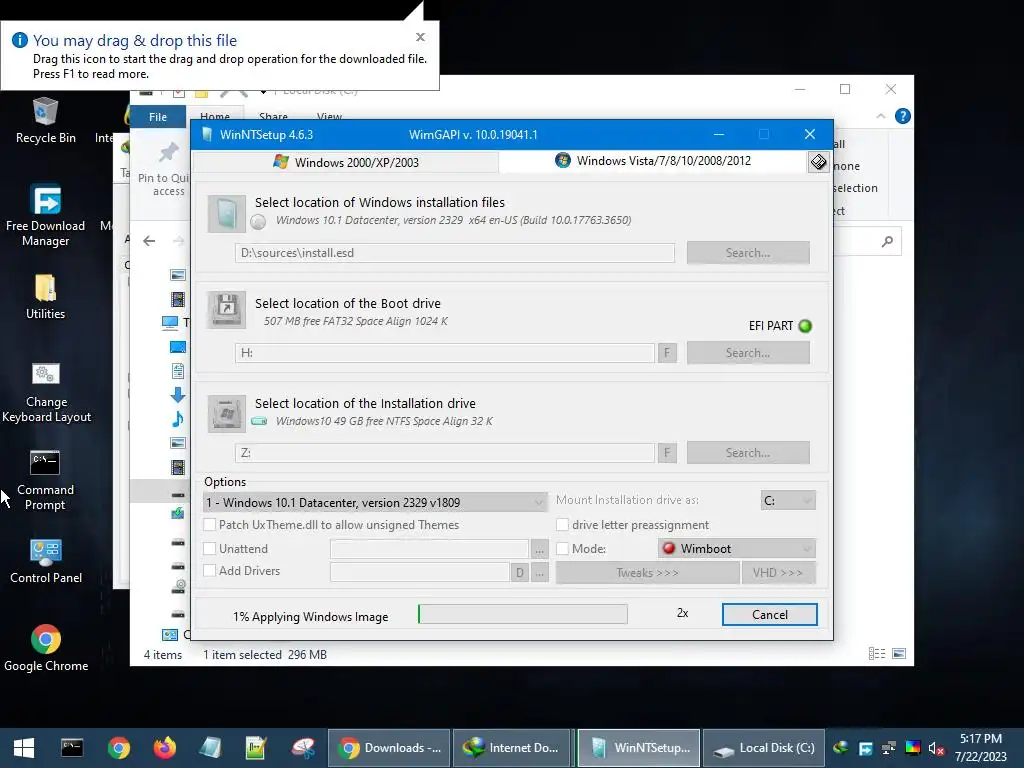1024x768 pixels.
Task: Click the green EFI PART status light
Action: pos(805,326)
